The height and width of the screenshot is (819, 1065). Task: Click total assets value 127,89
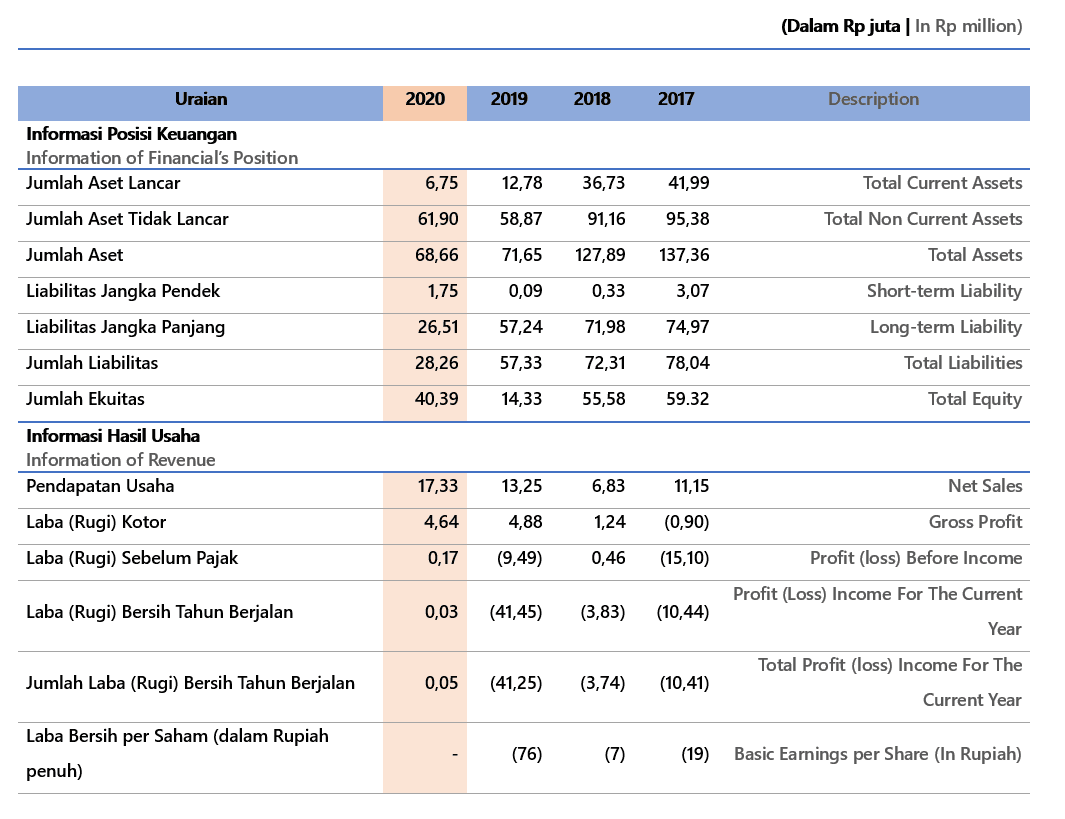click(600, 255)
